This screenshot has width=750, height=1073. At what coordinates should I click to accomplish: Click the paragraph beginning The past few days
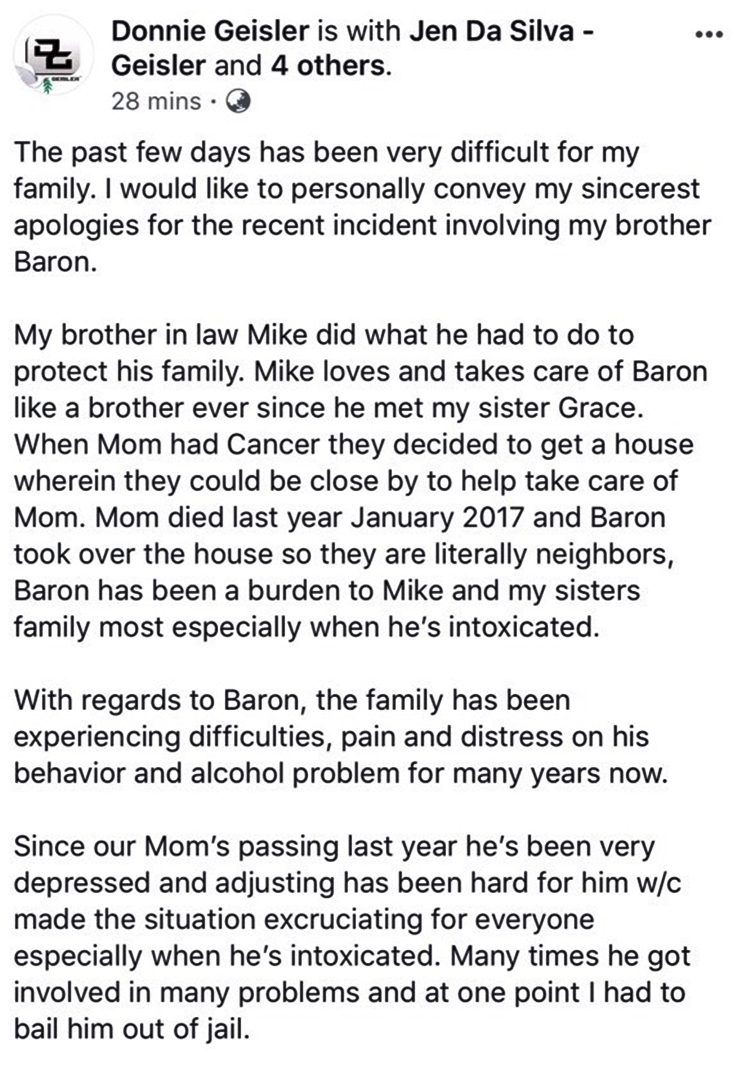click(363, 207)
